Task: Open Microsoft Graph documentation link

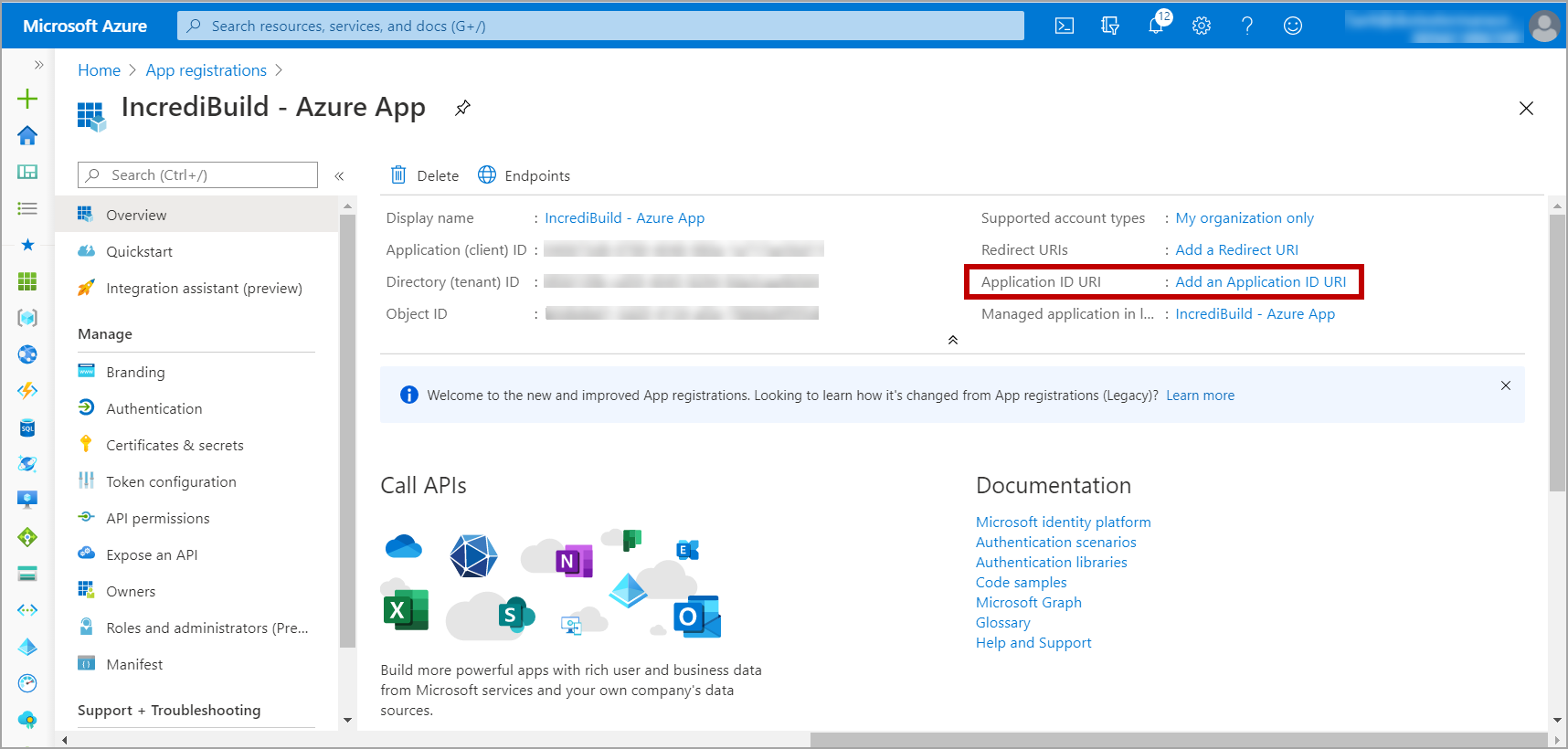Action: coord(1028,602)
